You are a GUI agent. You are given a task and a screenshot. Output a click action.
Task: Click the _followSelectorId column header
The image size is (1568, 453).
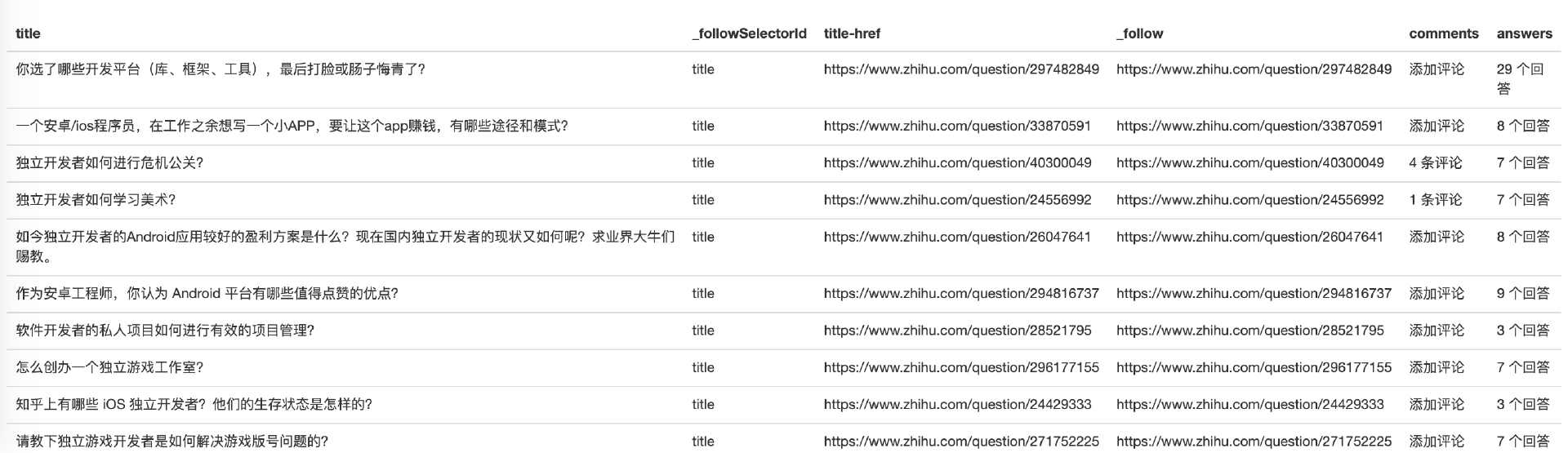pos(749,33)
